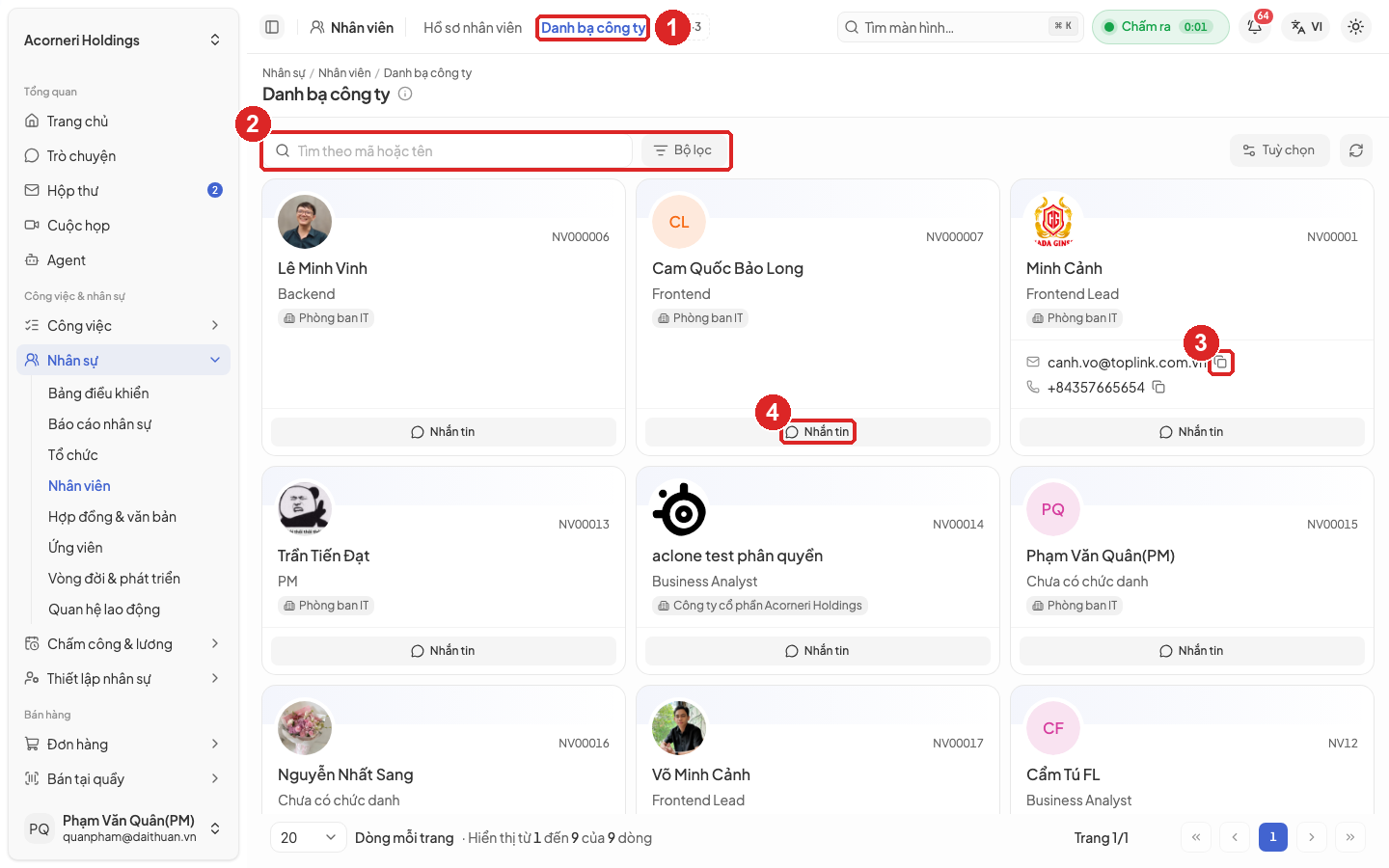The height and width of the screenshot is (868, 1389).
Task: Open the Tuỳ chọn options button
Action: [x=1279, y=150]
